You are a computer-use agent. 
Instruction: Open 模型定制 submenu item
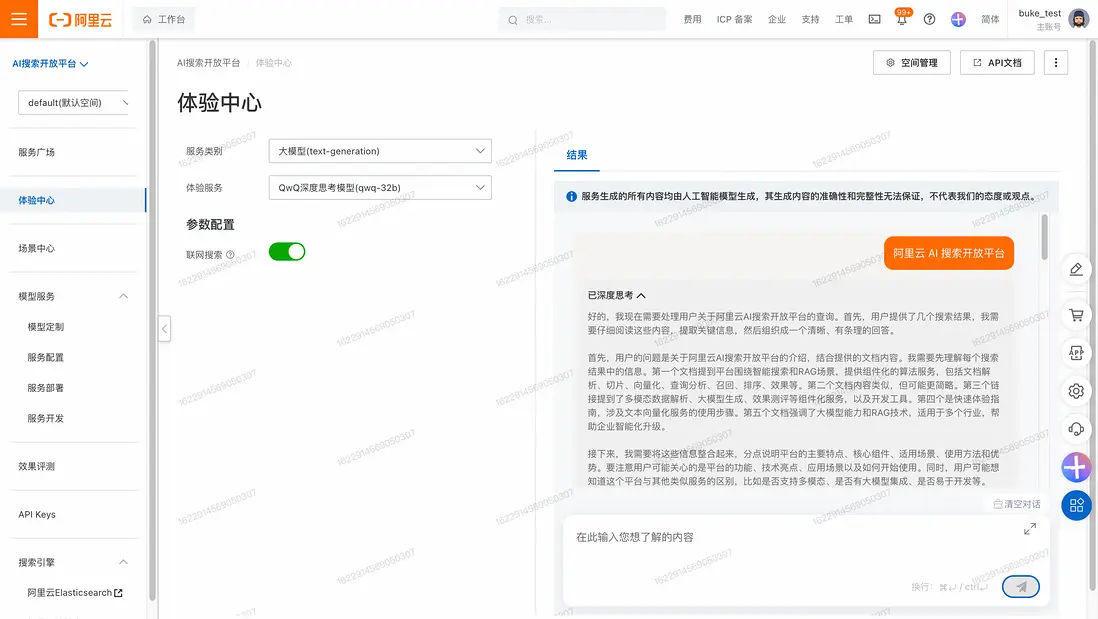(x=46, y=327)
